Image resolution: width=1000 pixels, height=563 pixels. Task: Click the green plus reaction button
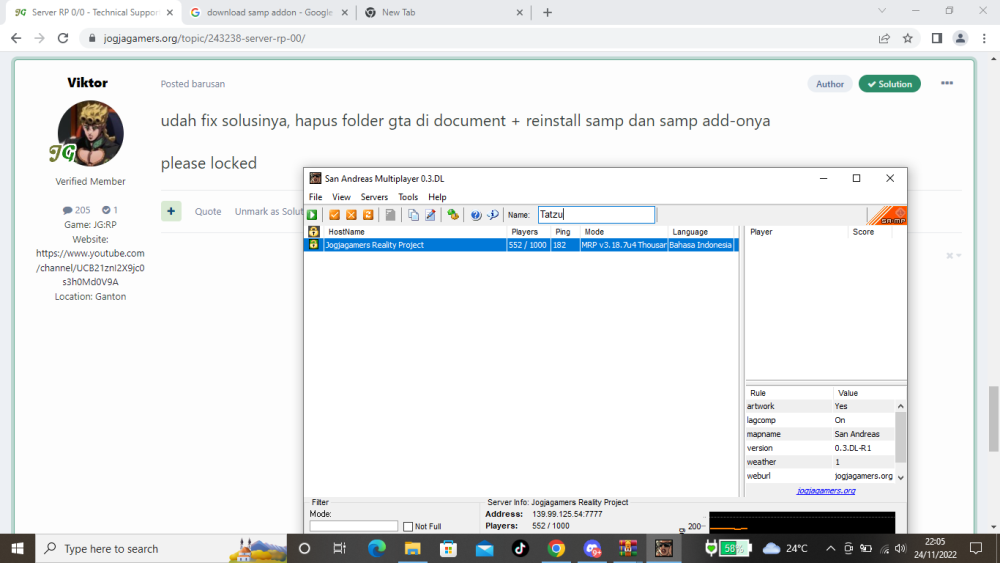171,211
